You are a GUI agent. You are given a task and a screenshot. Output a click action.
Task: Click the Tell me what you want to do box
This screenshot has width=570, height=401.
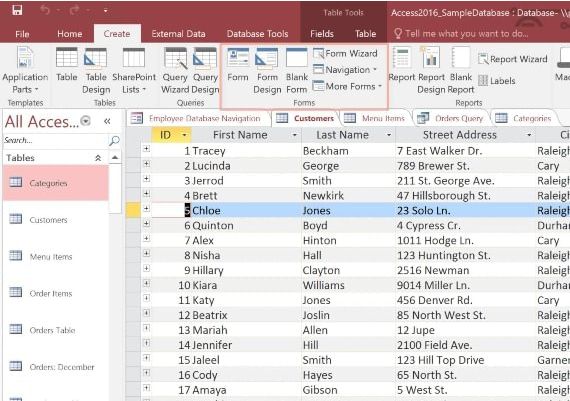(461, 34)
